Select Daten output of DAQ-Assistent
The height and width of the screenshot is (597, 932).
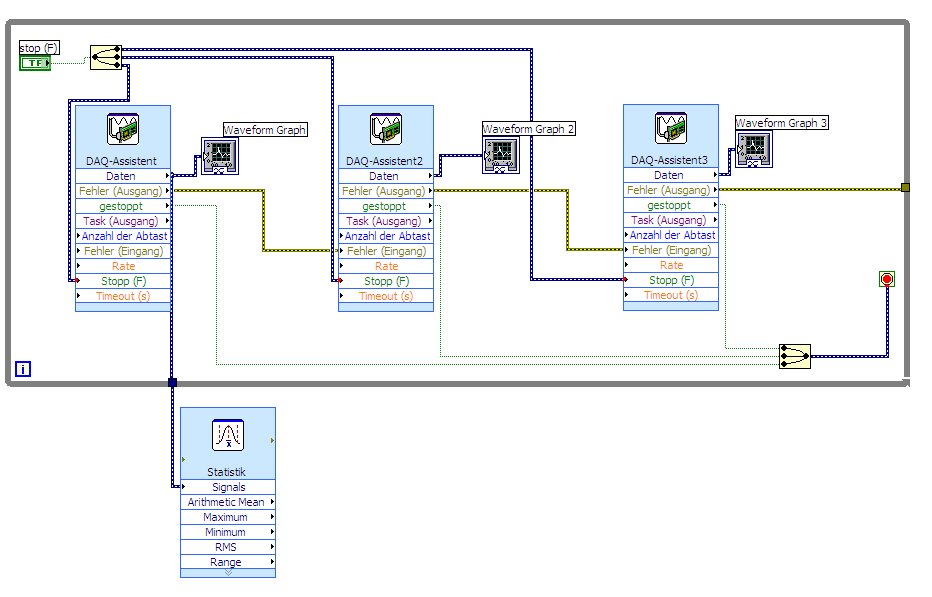click(x=123, y=176)
